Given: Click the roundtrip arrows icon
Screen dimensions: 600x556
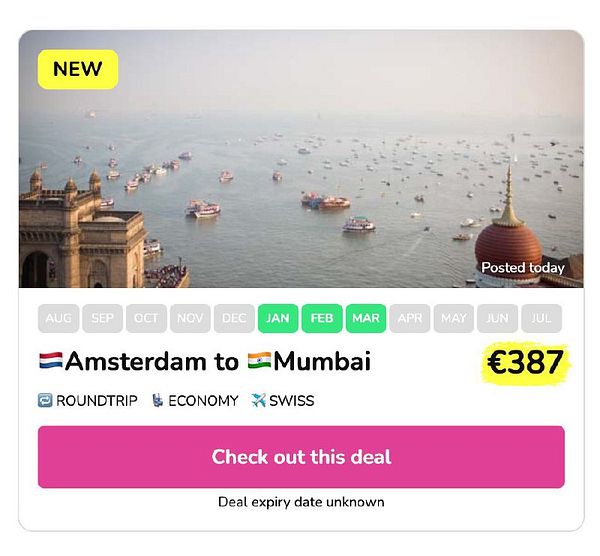Looking at the screenshot, I should (x=45, y=401).
